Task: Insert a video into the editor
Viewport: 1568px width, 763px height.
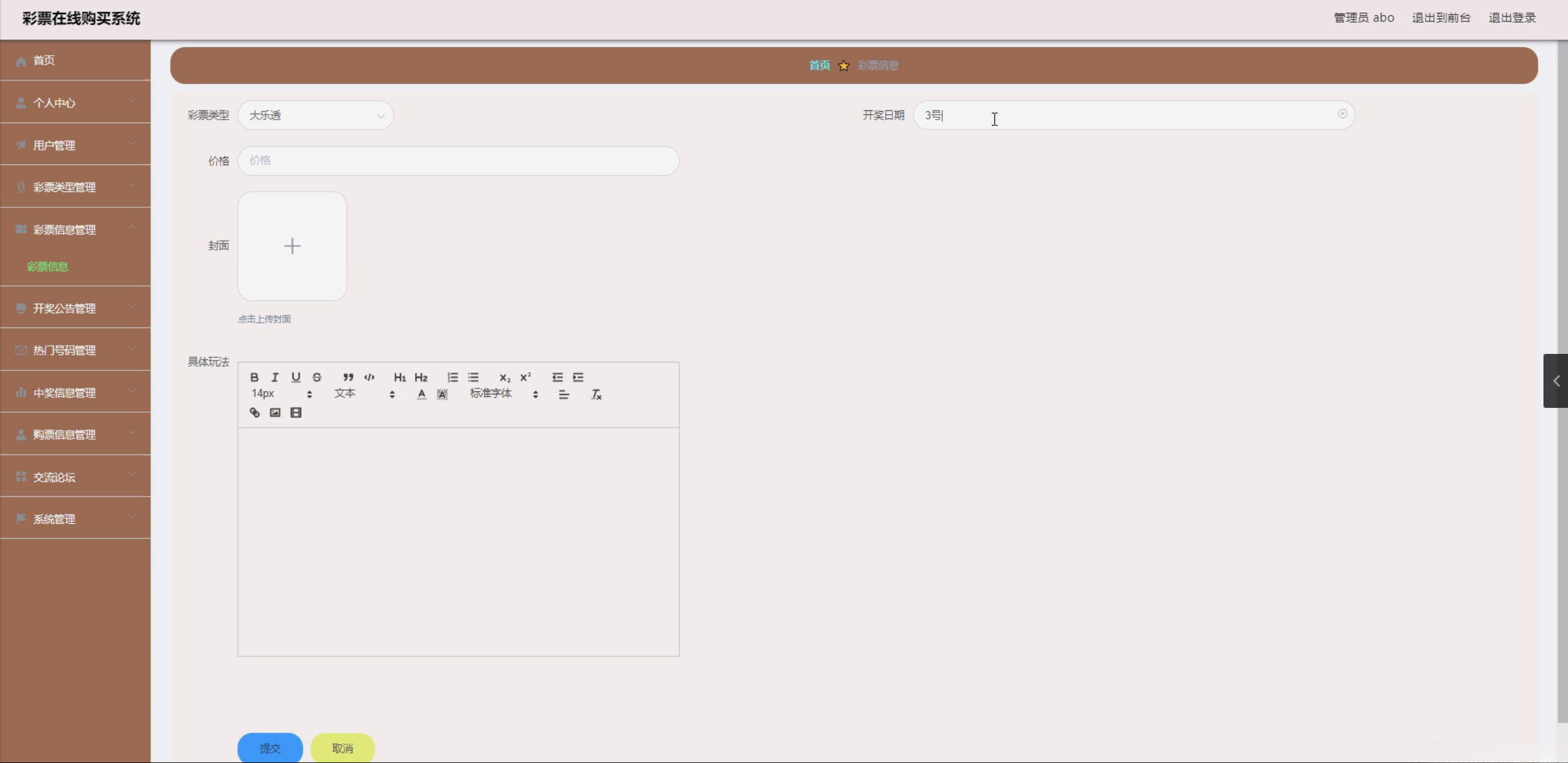Action: click(296, 413)
